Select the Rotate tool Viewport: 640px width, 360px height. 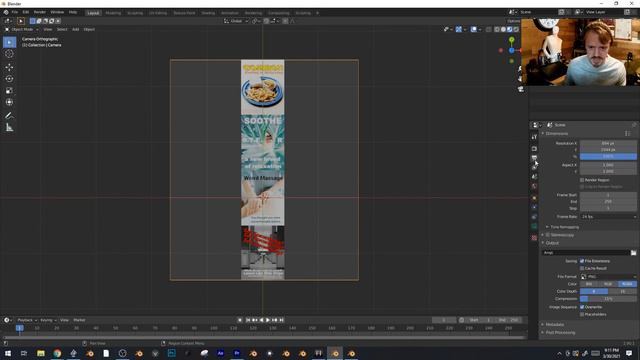pyautogui.click(x=9, y=79)
